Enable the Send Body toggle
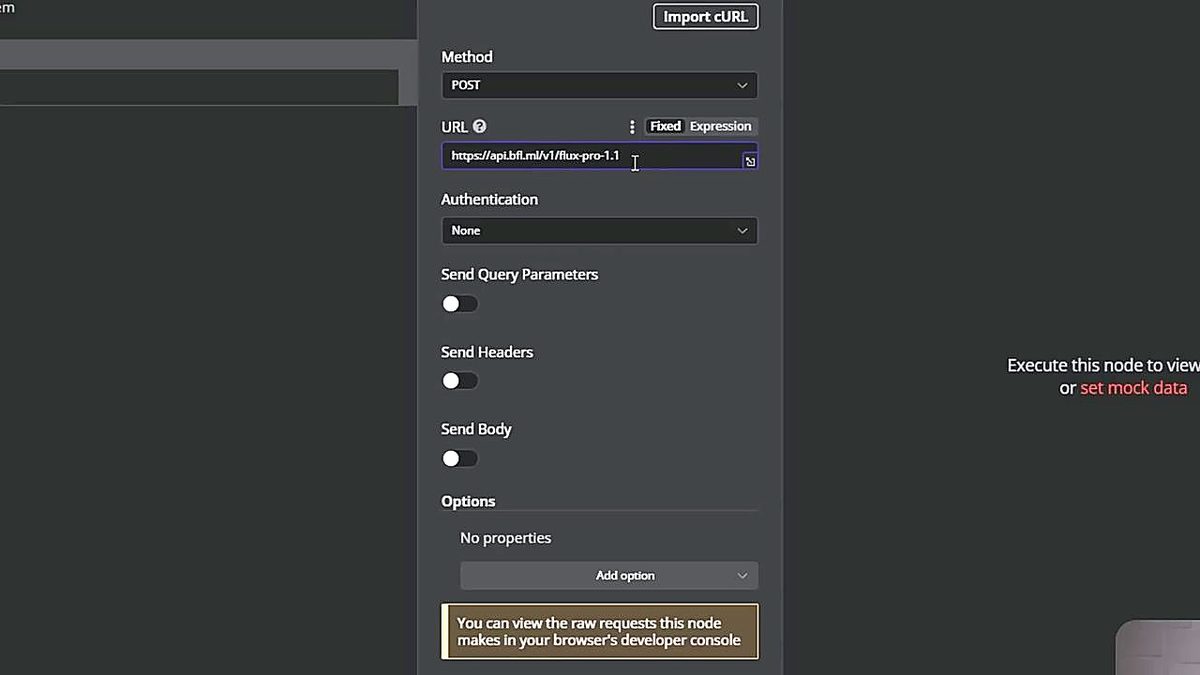 point(460,458)
